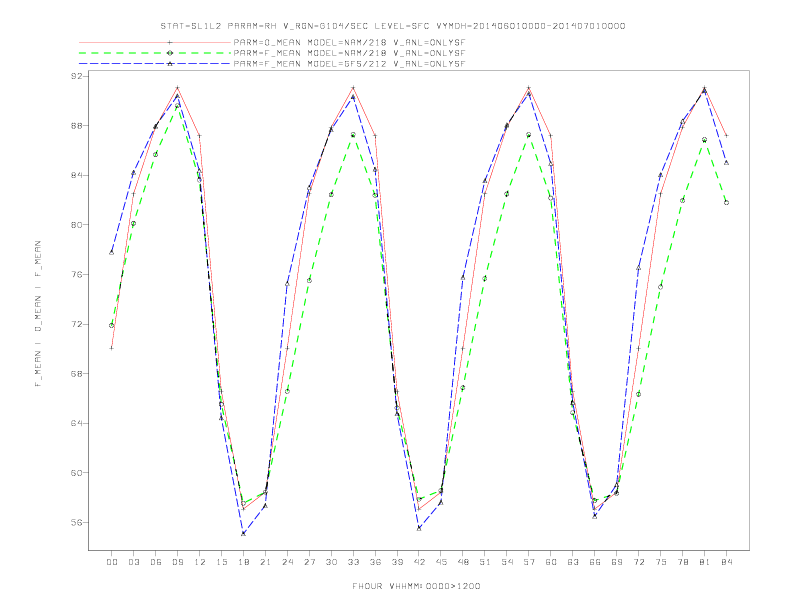
Task: Click the green circle data point at hour 33
Action: pos(353,135)
